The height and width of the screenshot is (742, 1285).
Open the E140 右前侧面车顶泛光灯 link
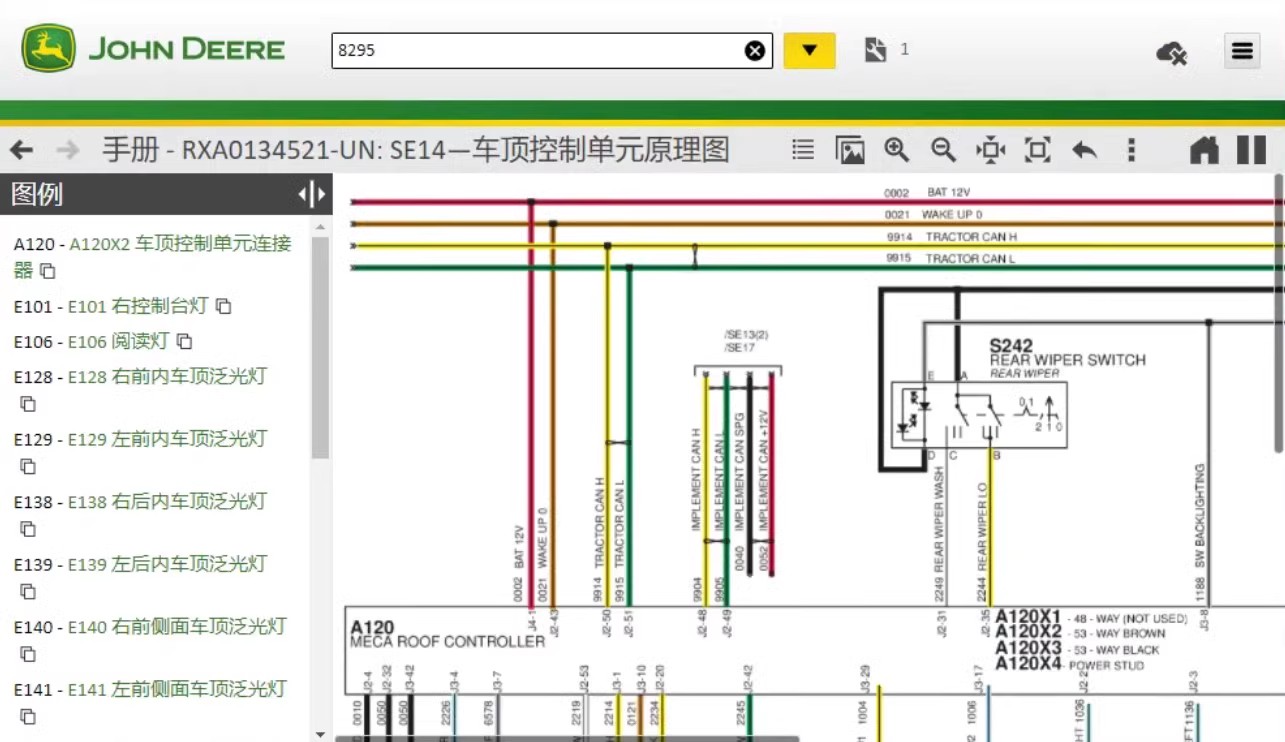(x=177, y=627)
